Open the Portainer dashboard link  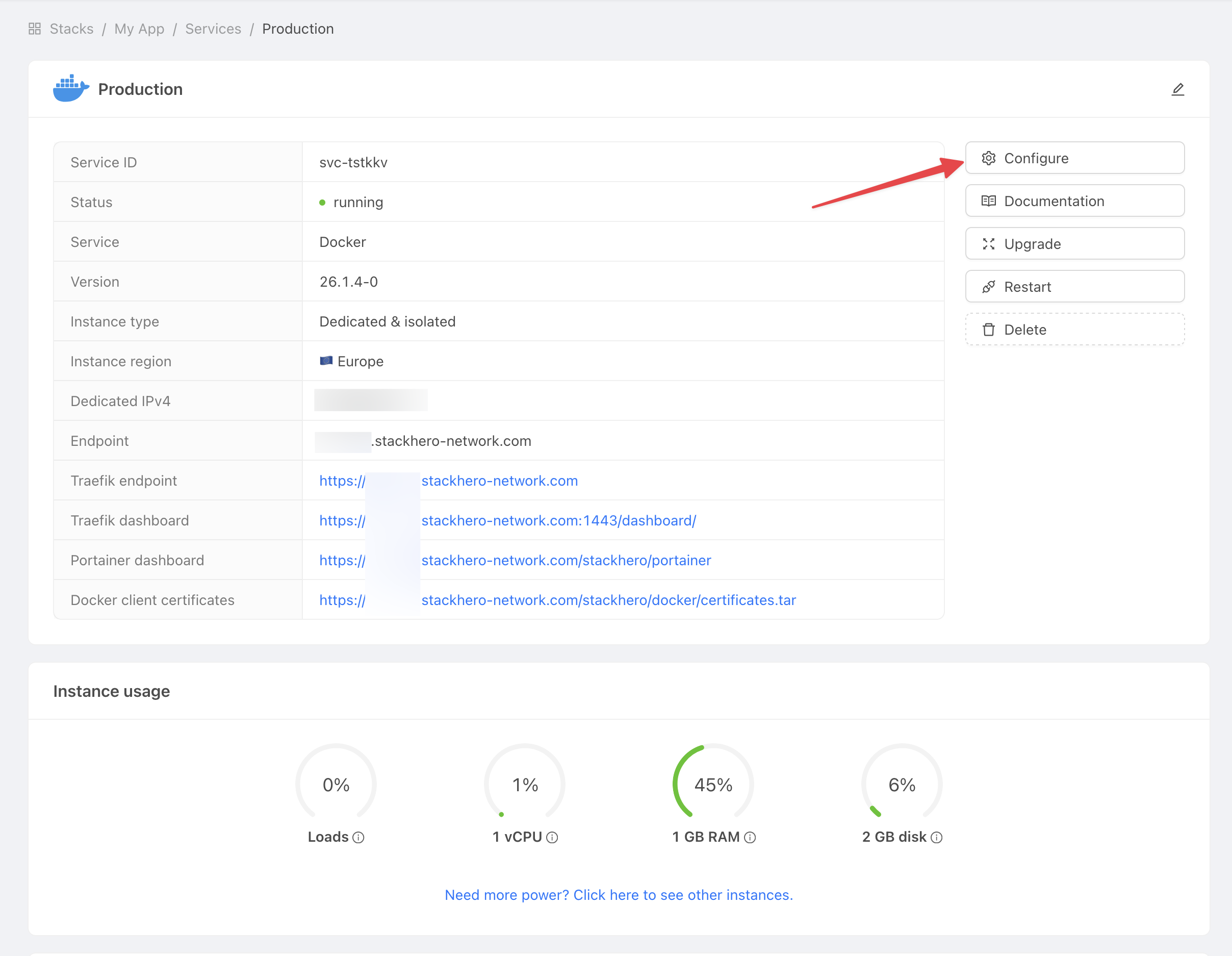[x=566, y=561]
